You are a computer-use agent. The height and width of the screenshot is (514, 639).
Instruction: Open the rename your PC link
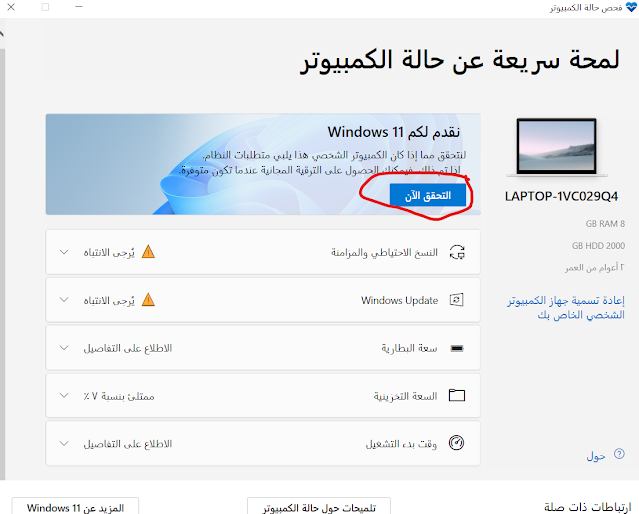566,308
